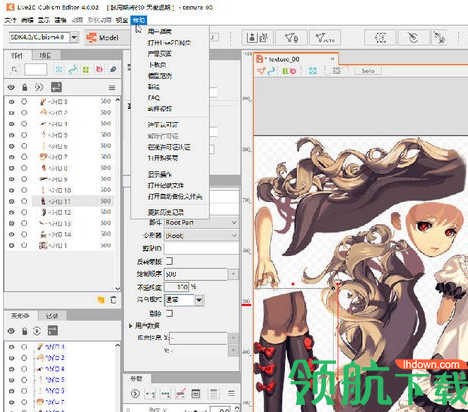
Task: Click the grid icon left of Solo
Action: (x=336, y=71)
